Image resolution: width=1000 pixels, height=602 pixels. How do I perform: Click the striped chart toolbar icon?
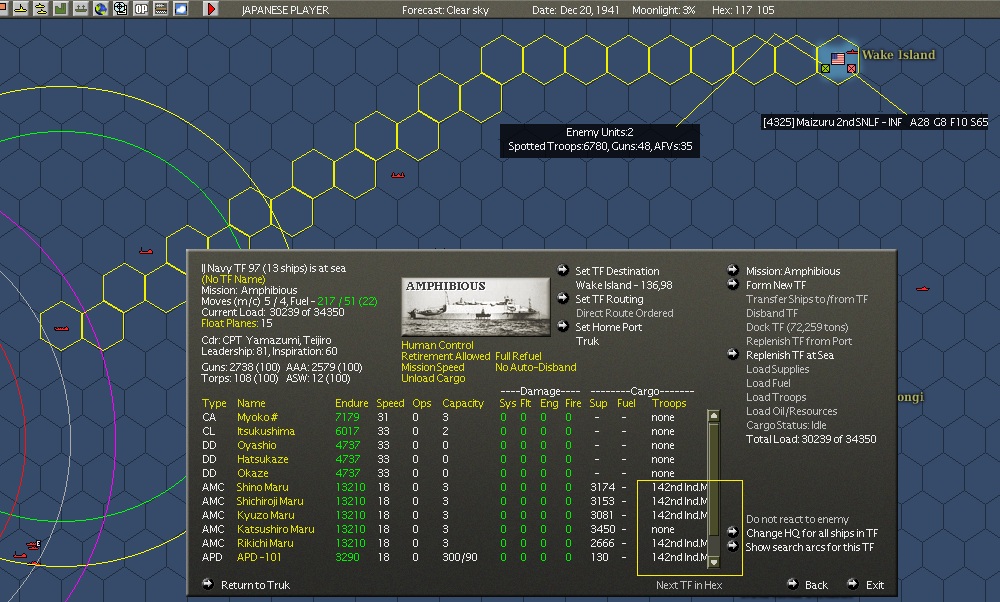tap(161, 8)
